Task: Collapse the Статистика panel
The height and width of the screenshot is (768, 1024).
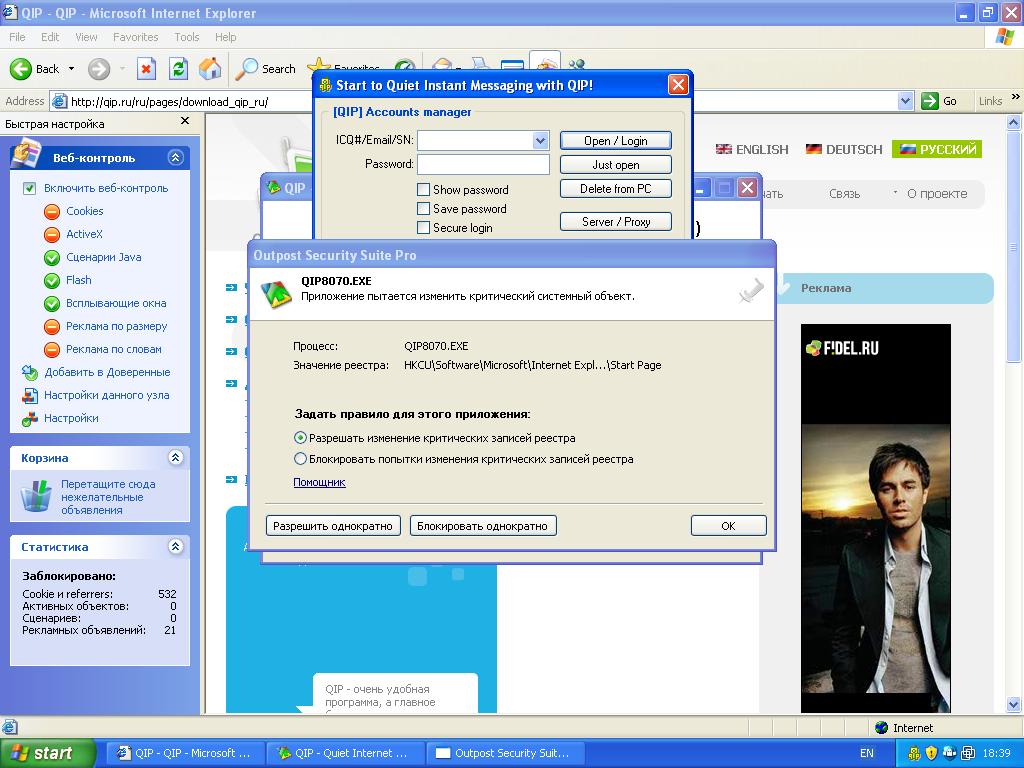Action: pyautogui.click(x=175, y=546)
